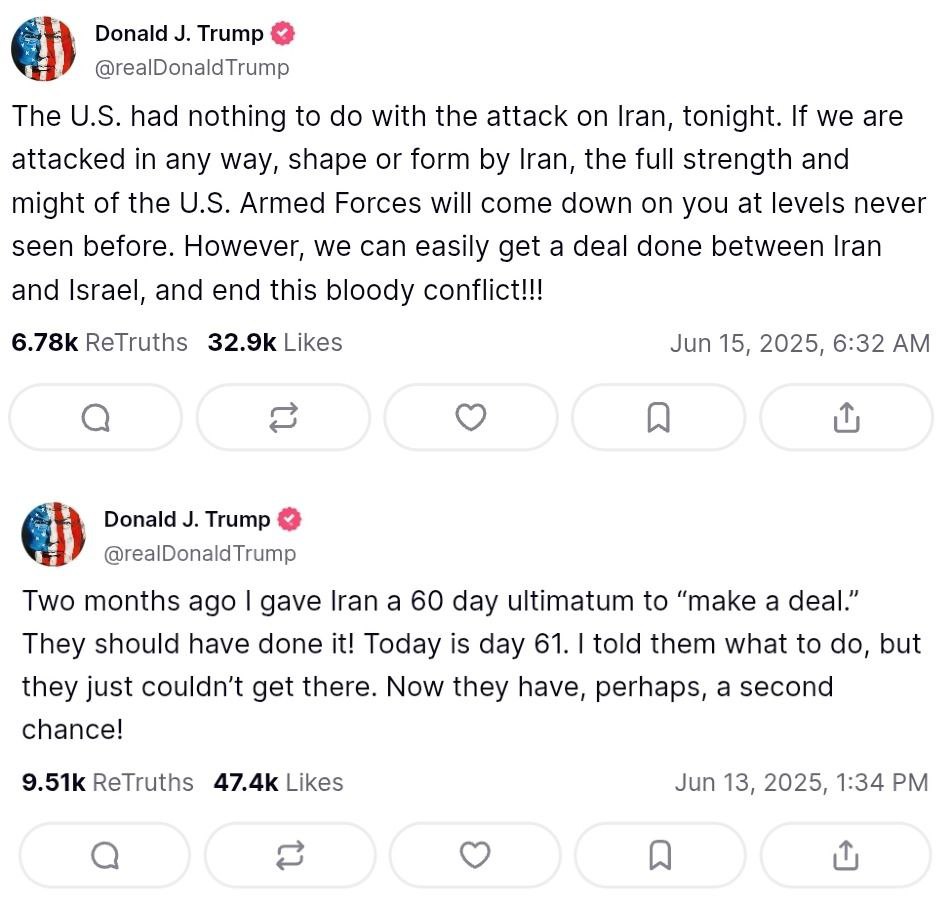The height and width of the screenshot is (905, 952).
Task: Reply to the Jun 15 post
Action: click(x=96, y=418)
